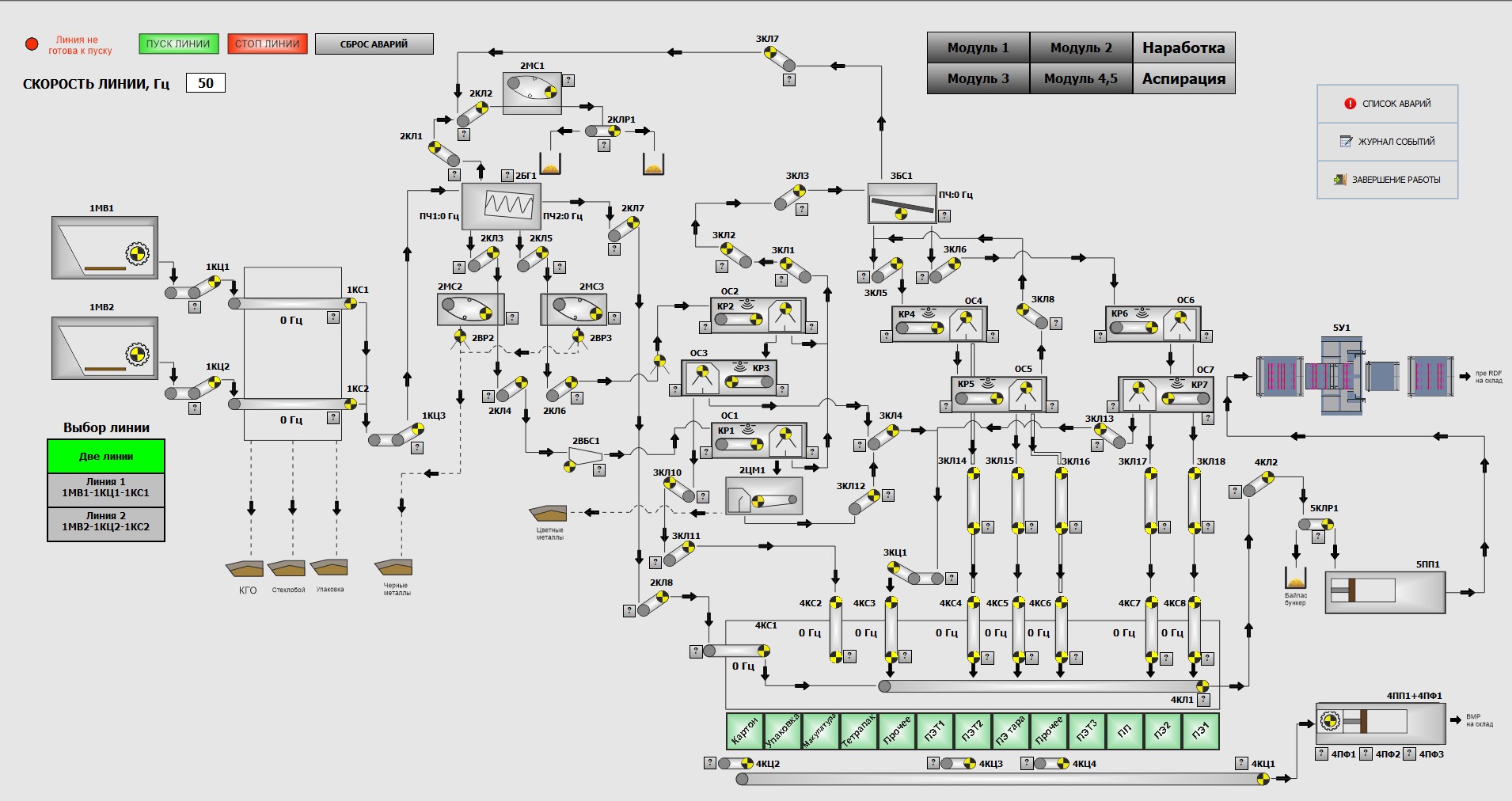
Task: Select the 3КЛ7 conveyor icon
Action: pos(779,59)
